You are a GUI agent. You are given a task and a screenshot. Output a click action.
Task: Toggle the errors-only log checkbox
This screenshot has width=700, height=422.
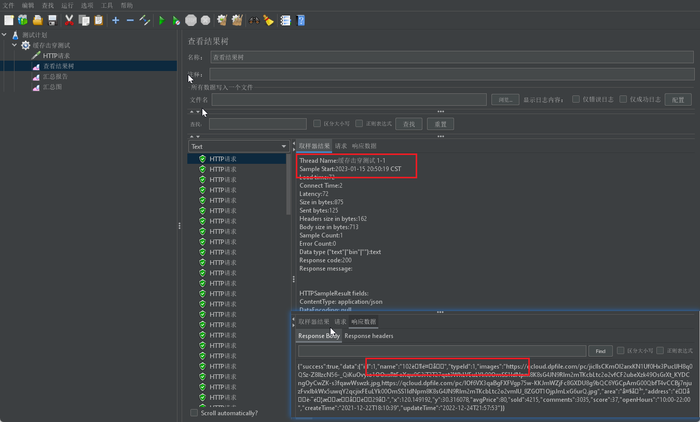pyautogui.click(x=576, y=99)
